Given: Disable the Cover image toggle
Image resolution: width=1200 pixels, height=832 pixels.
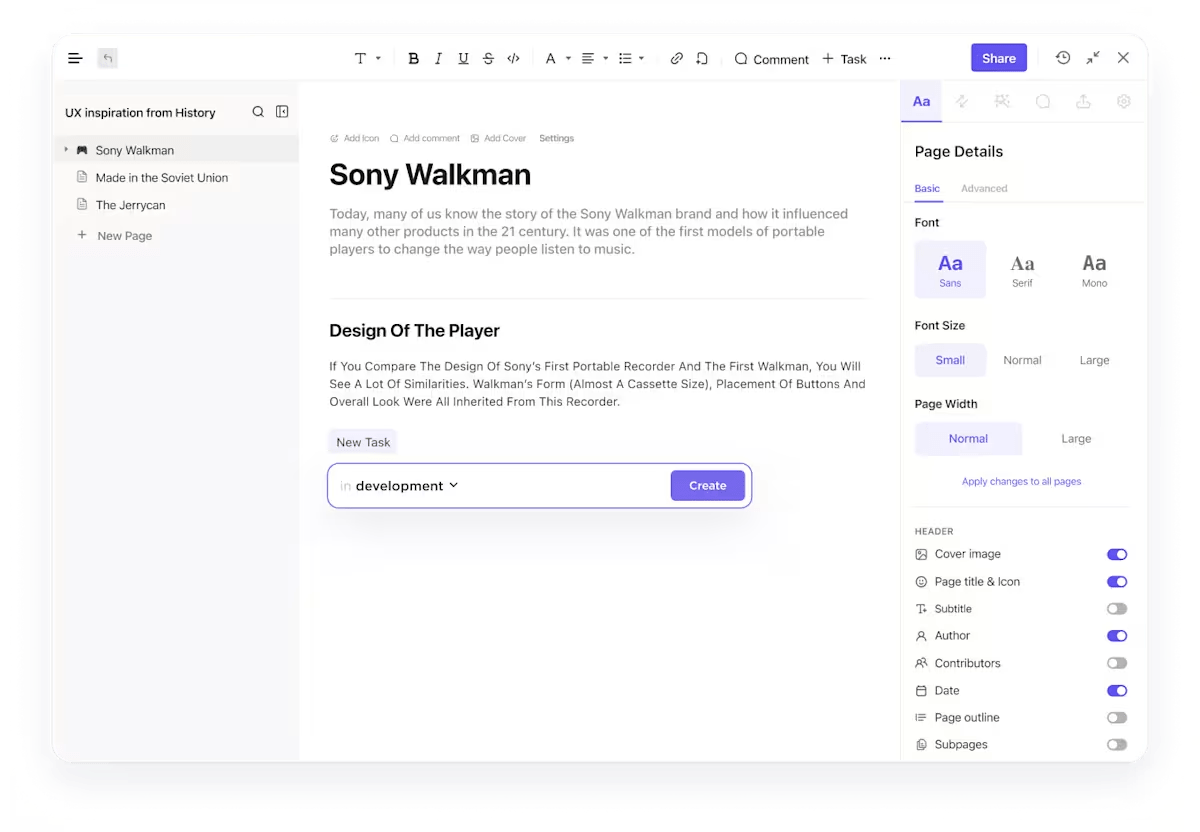Looking at the screenshot, I should tap(1117, 554).
